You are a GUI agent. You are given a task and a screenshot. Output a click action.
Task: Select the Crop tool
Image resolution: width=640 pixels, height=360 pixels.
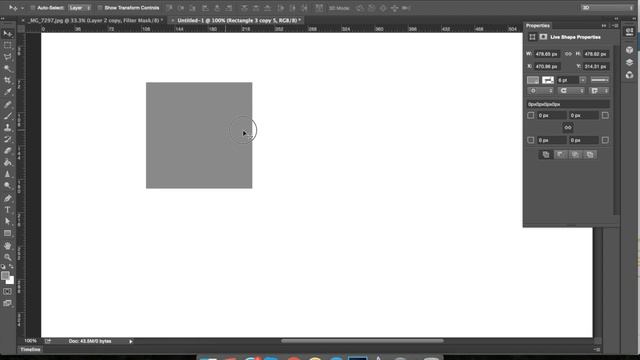8,80
